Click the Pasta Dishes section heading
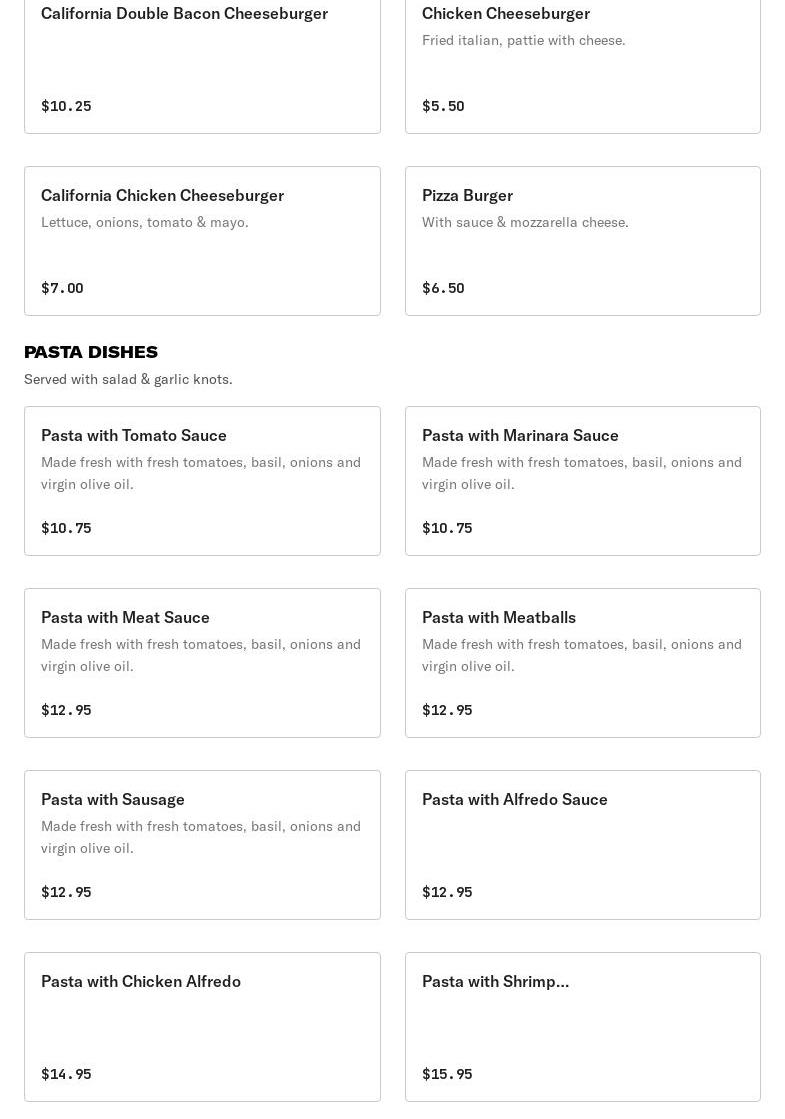The height and width of the screenshot is (1119, 785). (x=91, y=352)
